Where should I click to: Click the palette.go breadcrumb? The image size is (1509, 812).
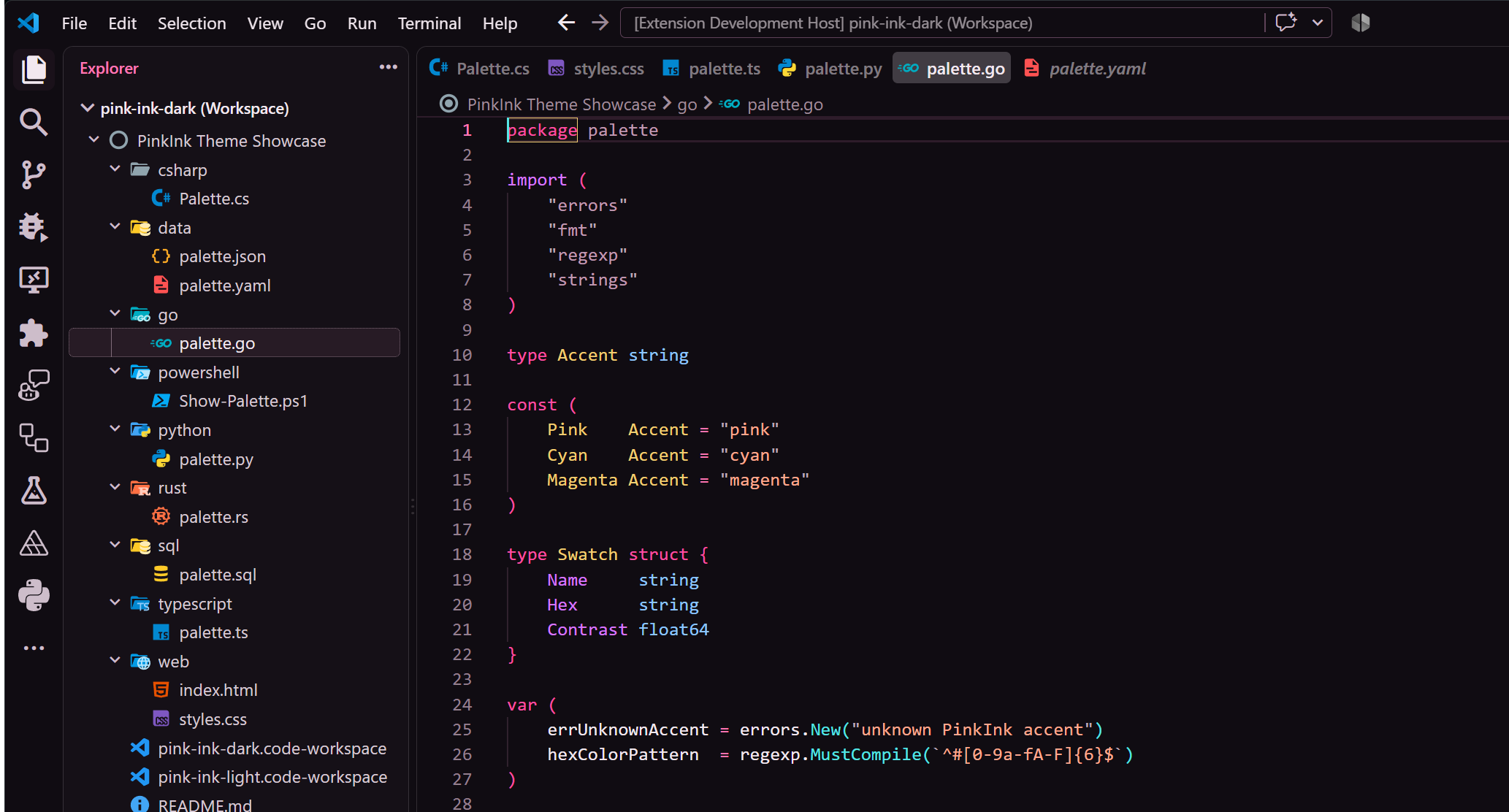pos(784,104)
